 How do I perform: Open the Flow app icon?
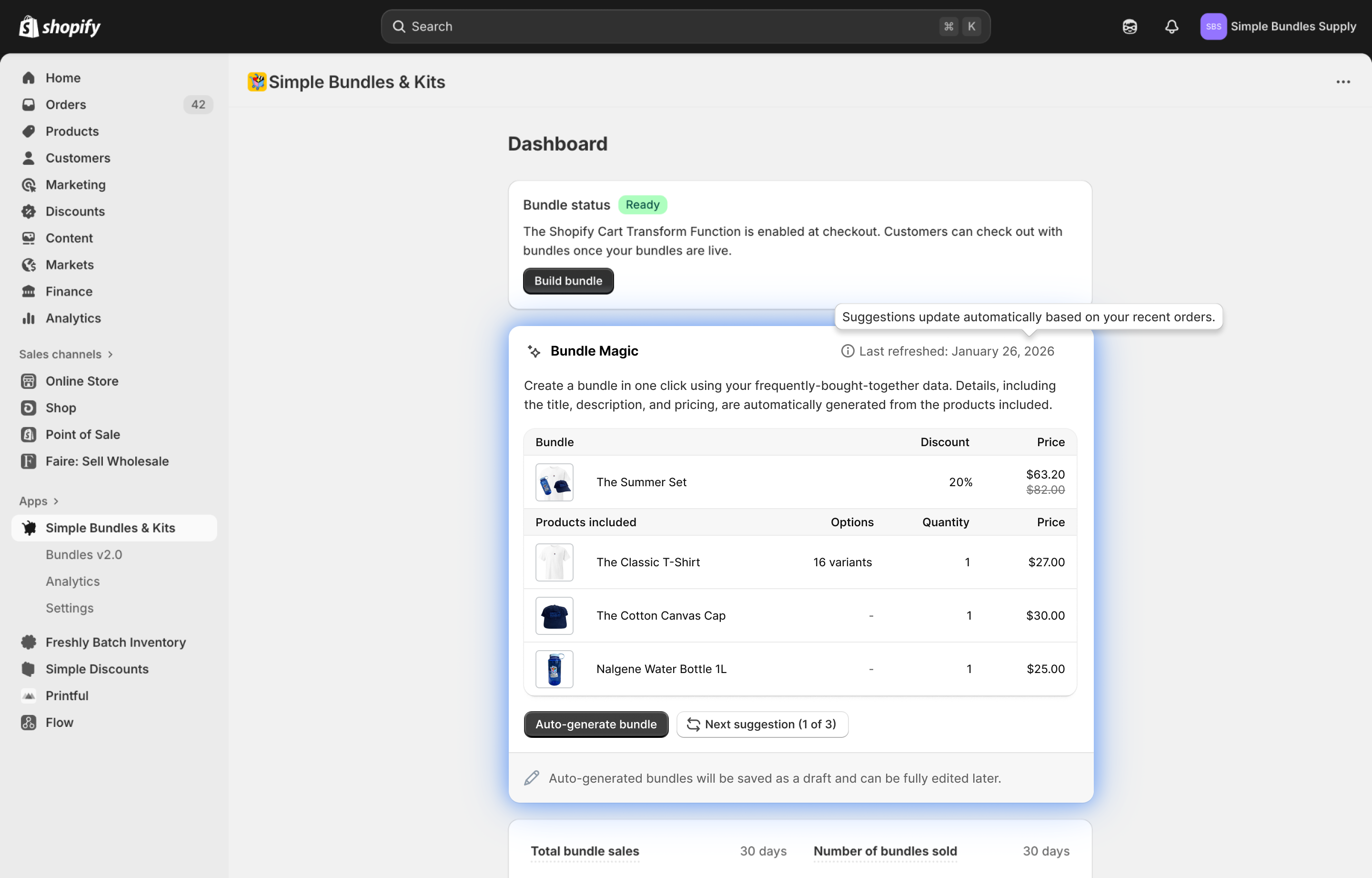click(x=29, y=722)
